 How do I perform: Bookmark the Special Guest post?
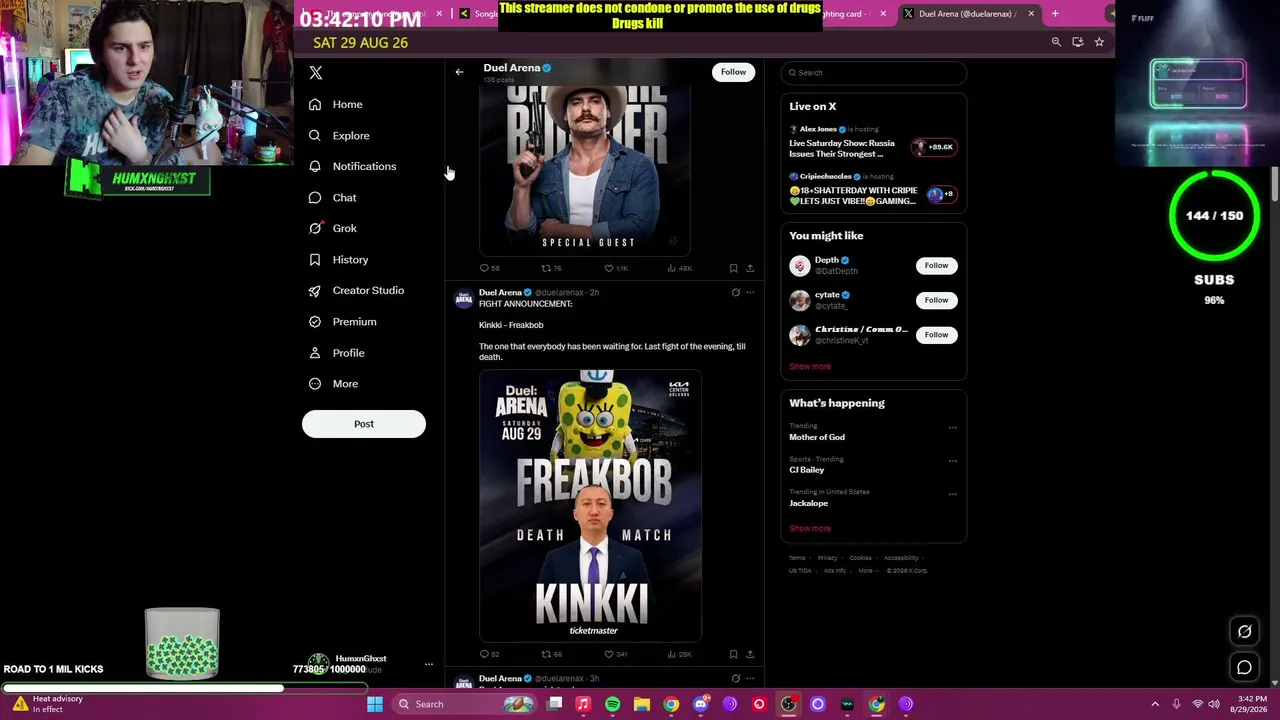(x=733, y=268)
